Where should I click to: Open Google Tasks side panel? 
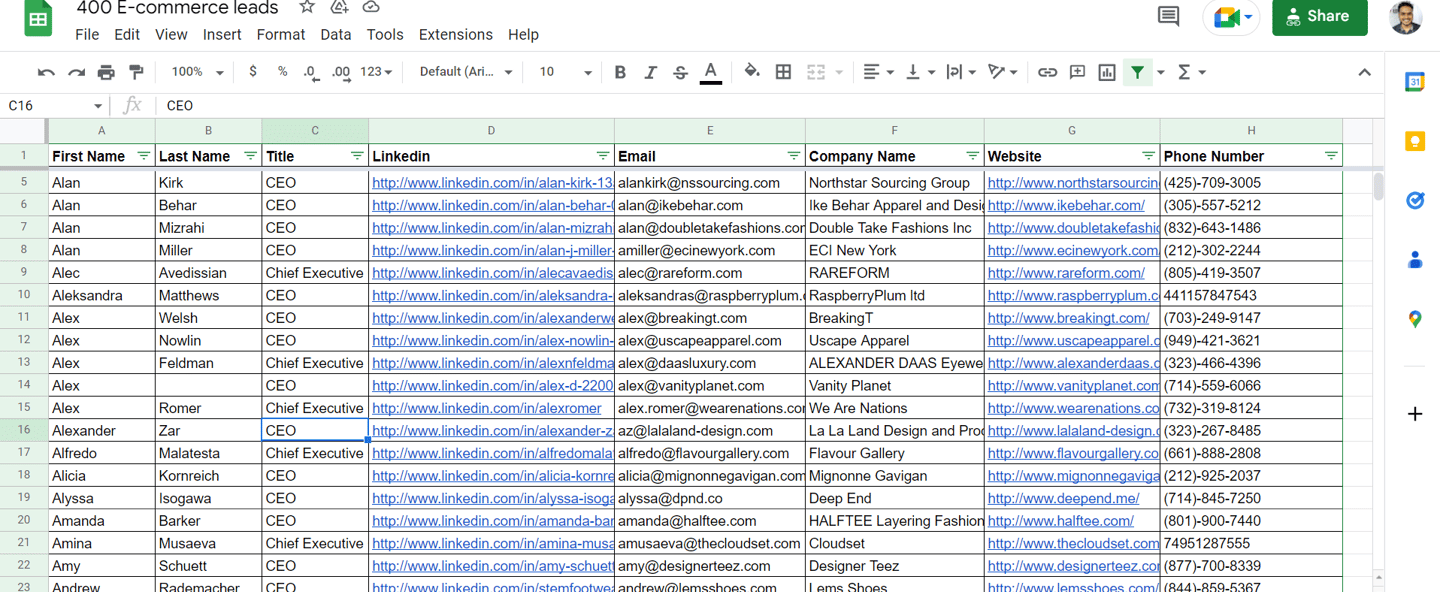[1414, 201]
